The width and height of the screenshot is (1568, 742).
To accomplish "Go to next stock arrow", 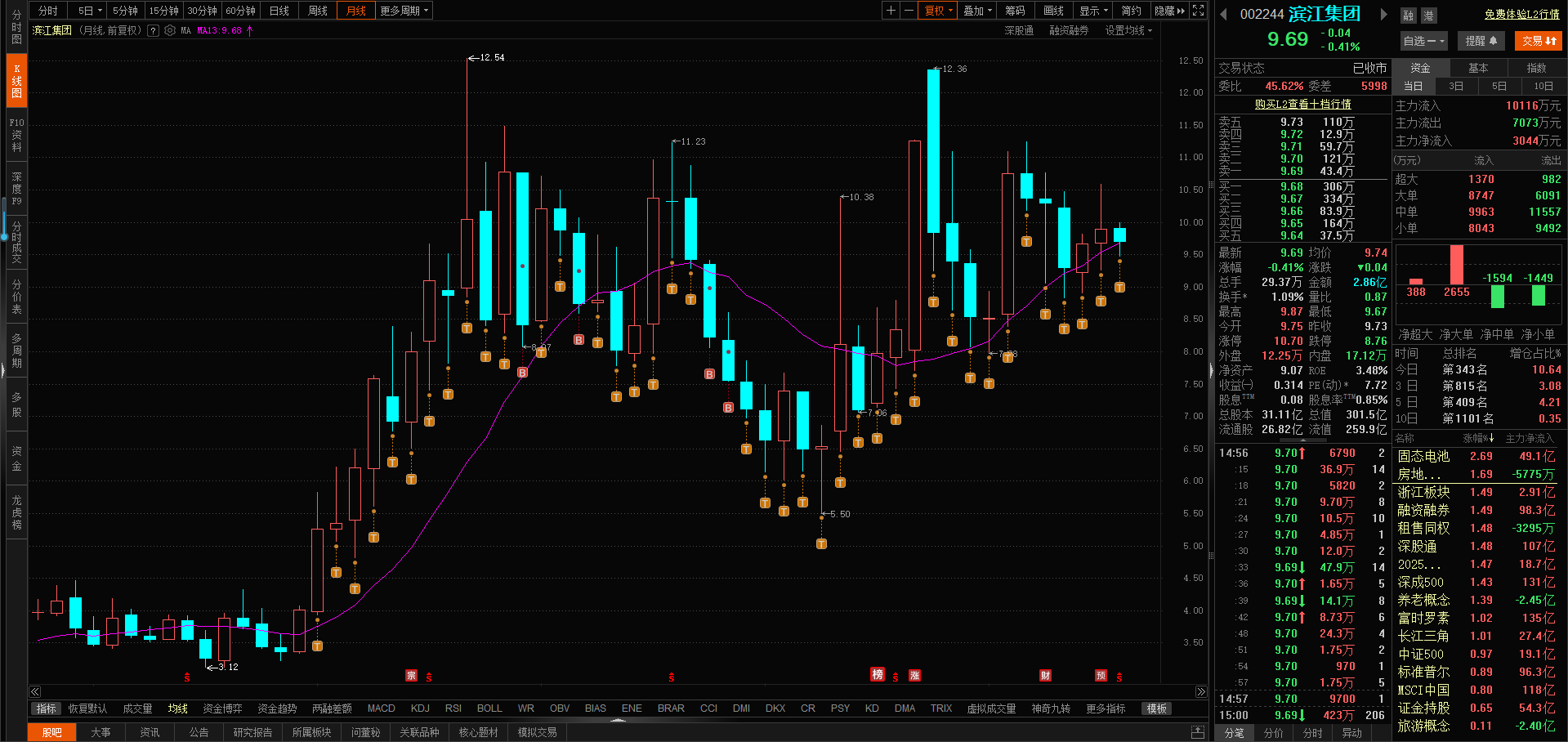I will pyautogui.click(x=1383, y=14).
